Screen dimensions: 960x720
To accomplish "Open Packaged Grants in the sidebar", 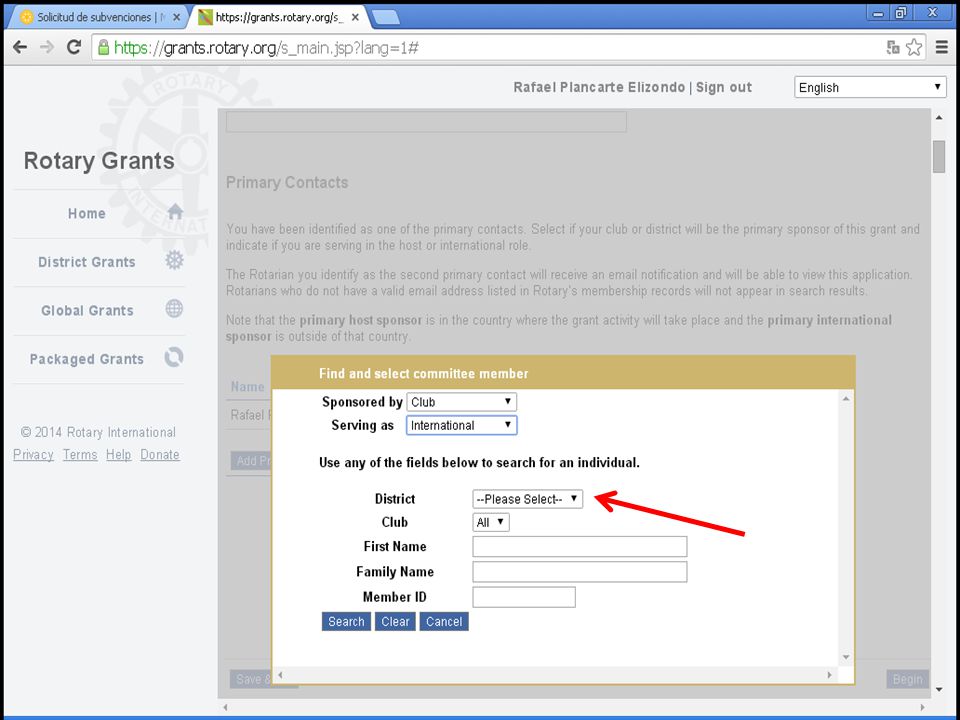I will click(86, 359).
